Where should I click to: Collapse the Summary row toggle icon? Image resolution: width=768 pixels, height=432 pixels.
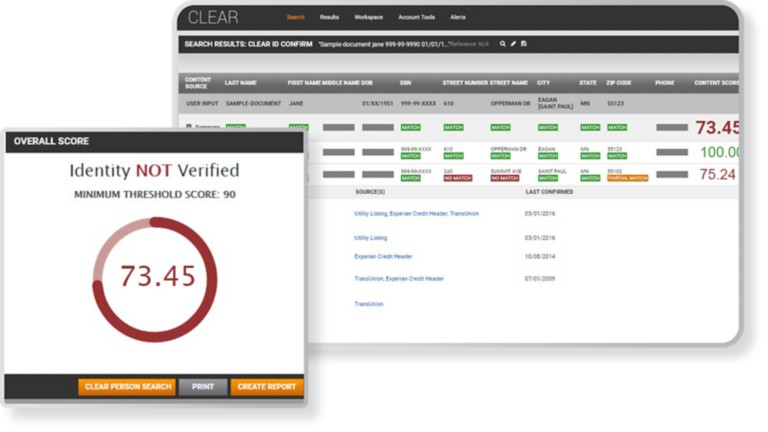click(189, 126)
